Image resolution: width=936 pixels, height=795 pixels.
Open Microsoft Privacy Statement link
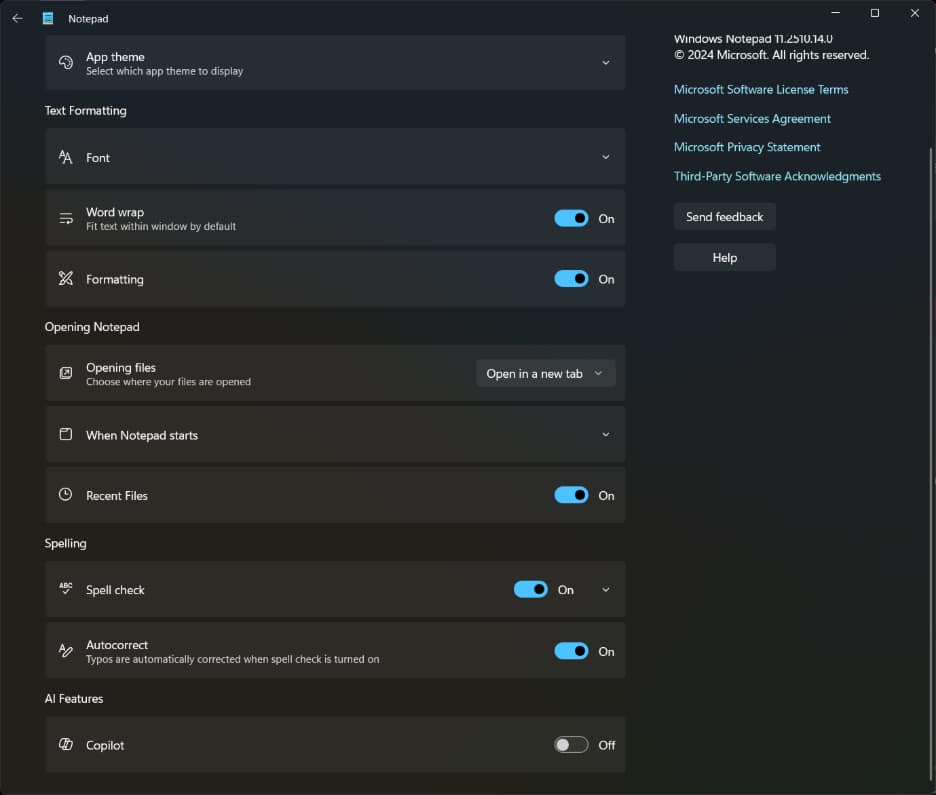[747, 147]
